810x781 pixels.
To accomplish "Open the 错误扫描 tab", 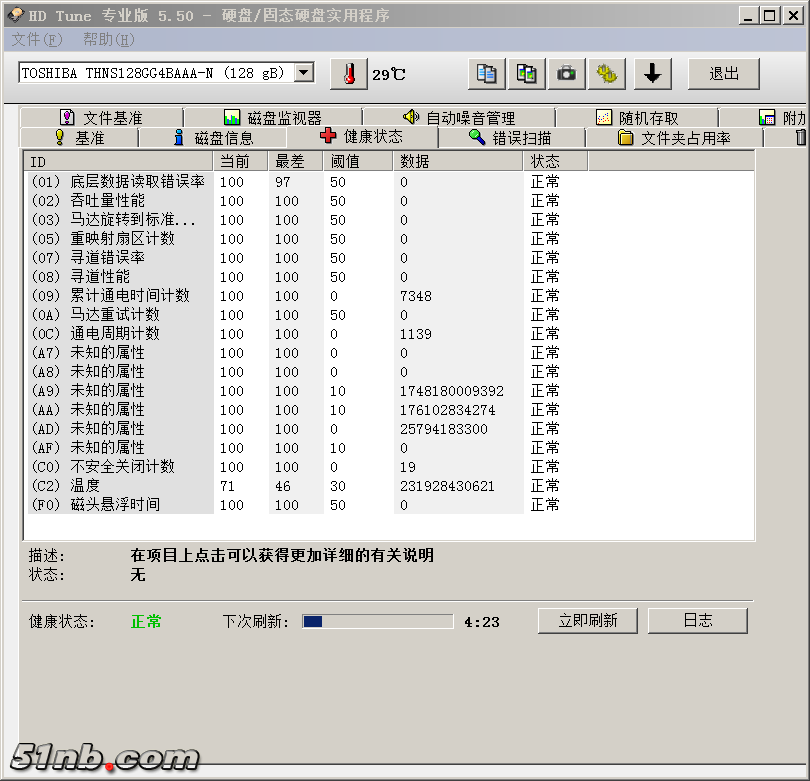I will point(510,138).
